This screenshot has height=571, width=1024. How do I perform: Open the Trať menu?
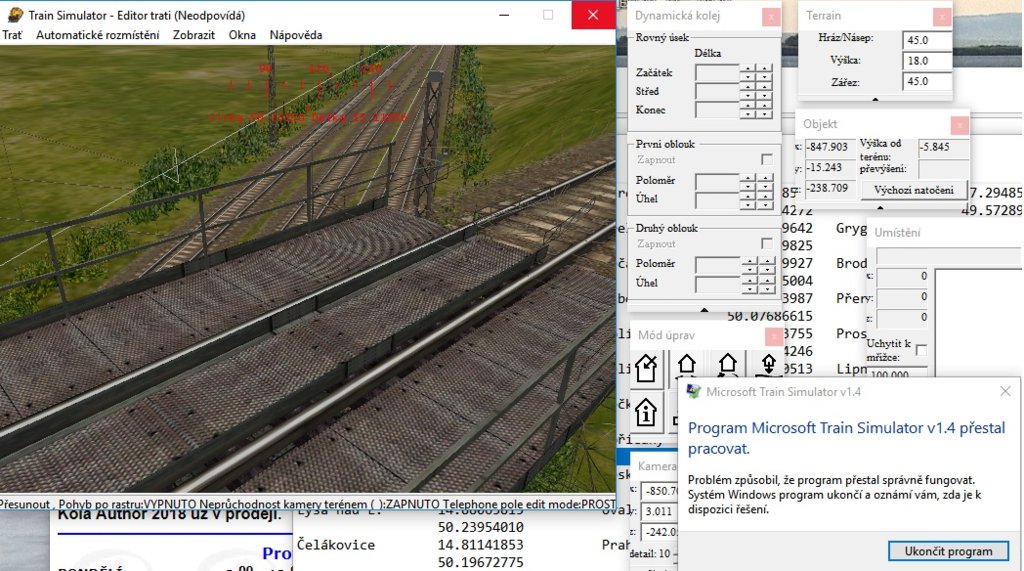(x=12, y=35)
